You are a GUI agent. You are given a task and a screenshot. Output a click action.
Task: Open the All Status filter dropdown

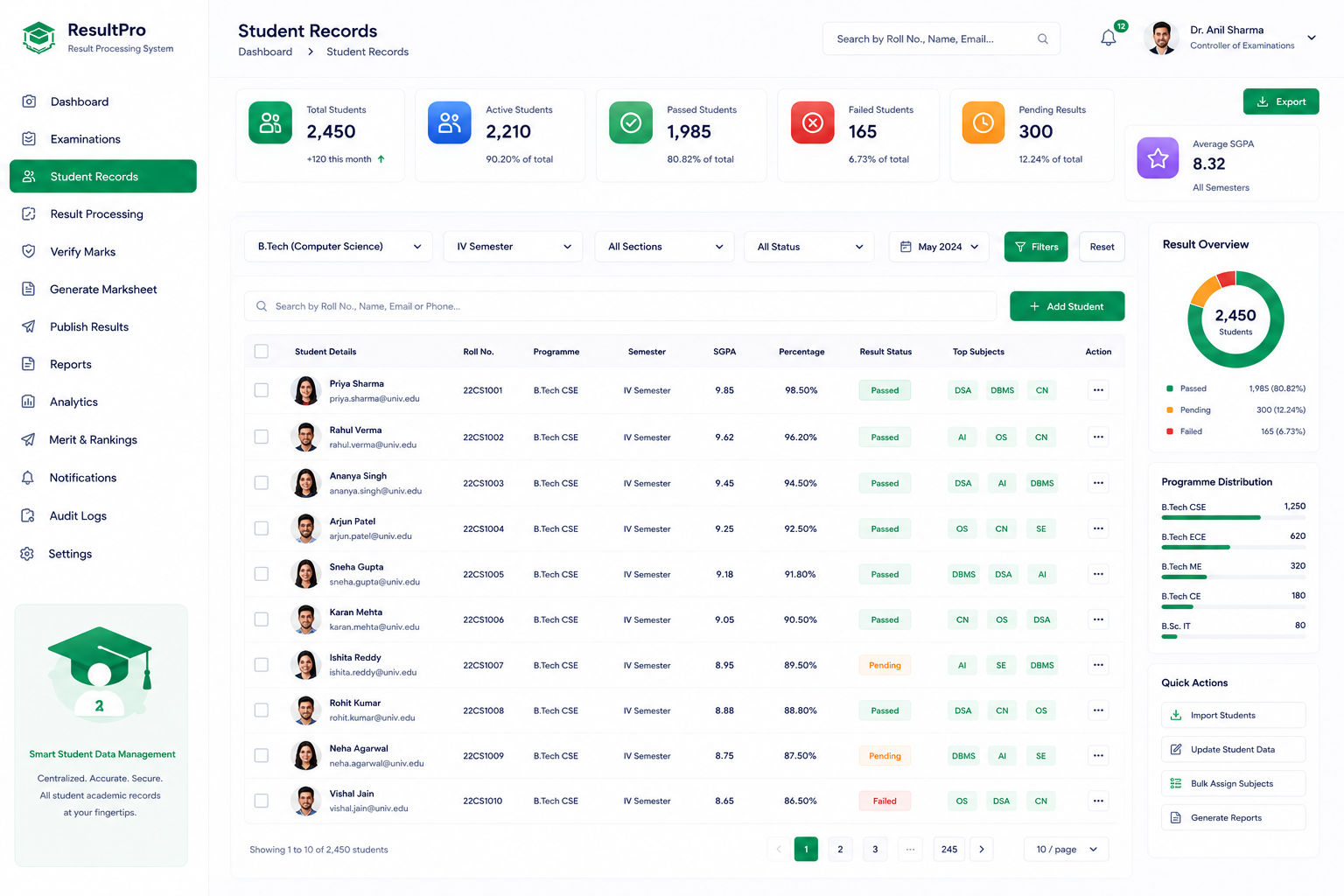tap(809, 247)
